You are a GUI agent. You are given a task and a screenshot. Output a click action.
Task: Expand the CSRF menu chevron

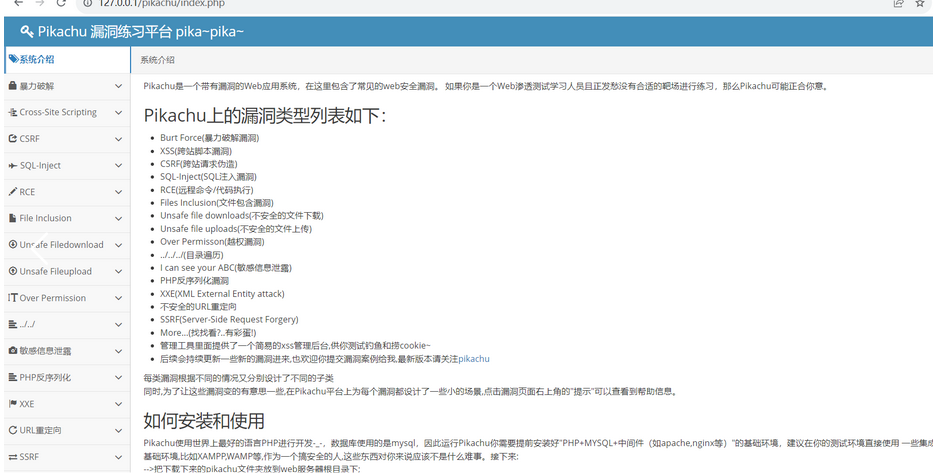(118, 139)
